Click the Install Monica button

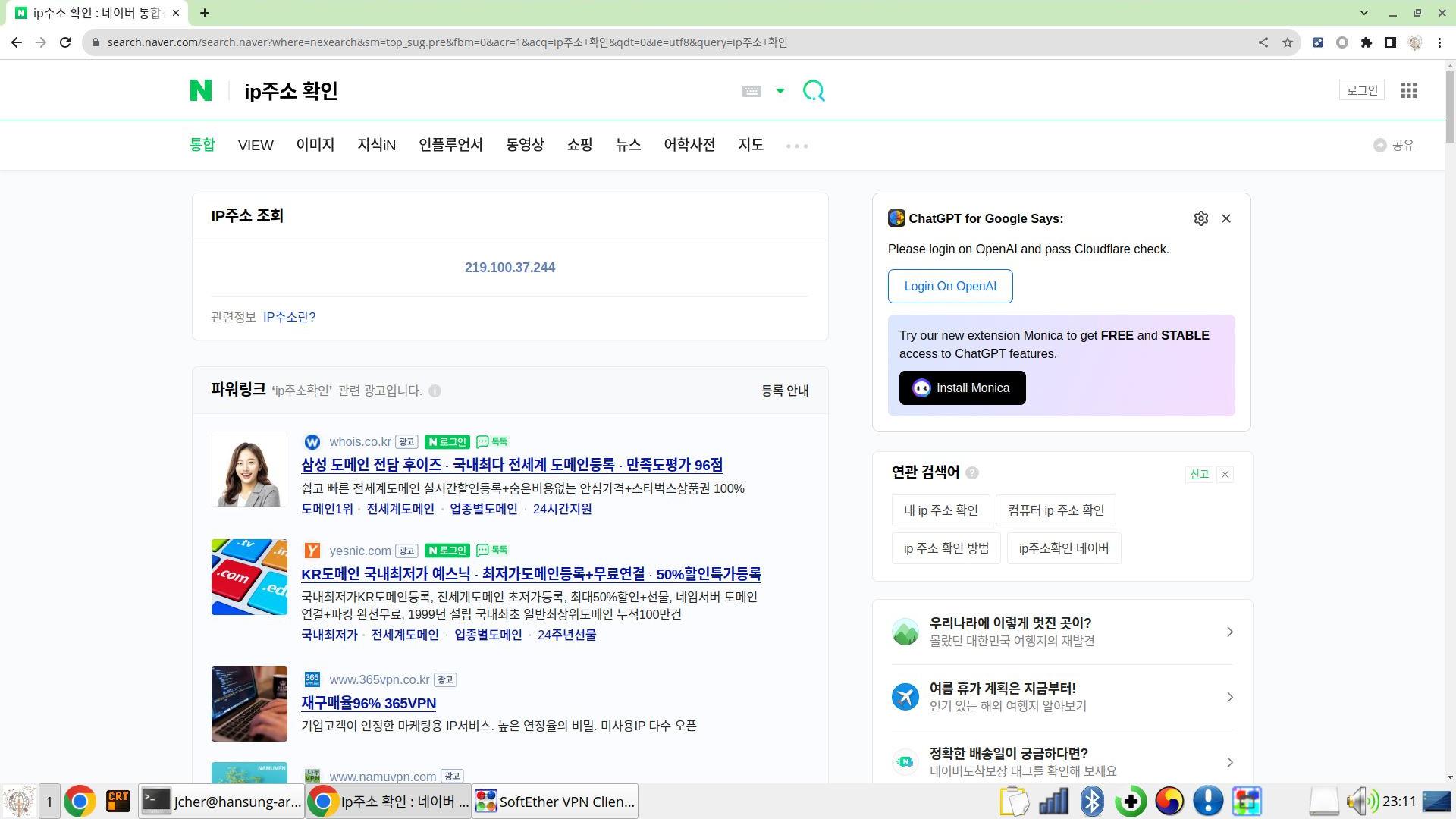click(x=962, y=388)
